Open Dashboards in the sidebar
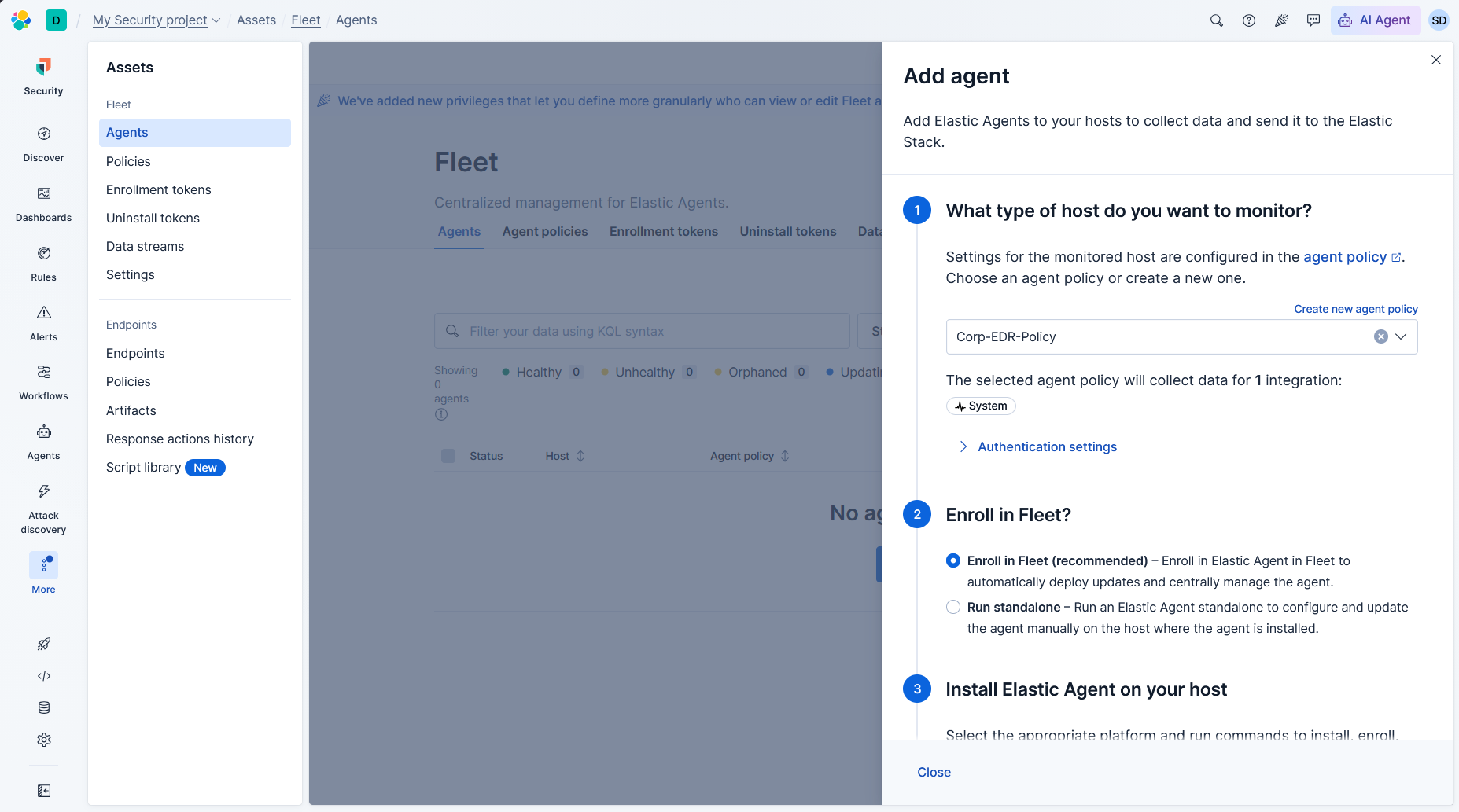 tap(43, 204)
